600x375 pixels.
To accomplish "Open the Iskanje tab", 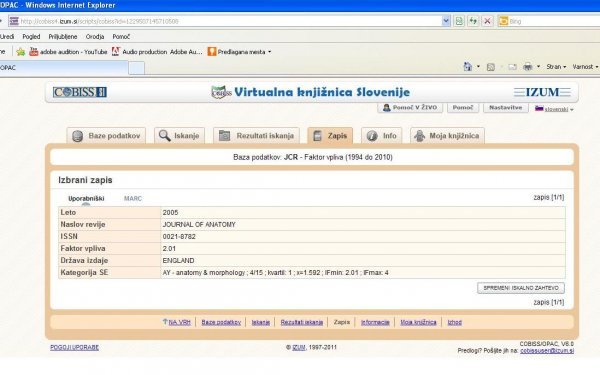I will [x=179, y=135].
